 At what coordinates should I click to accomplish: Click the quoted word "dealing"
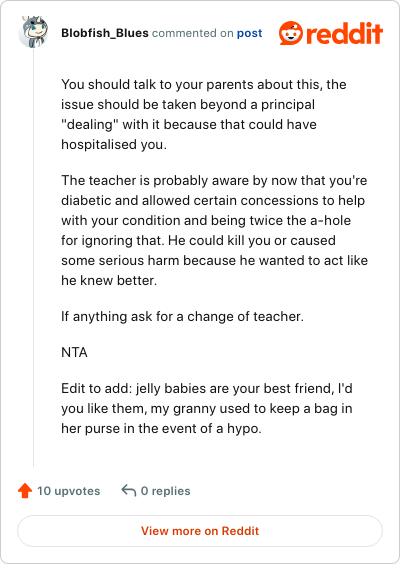point(90,124)
